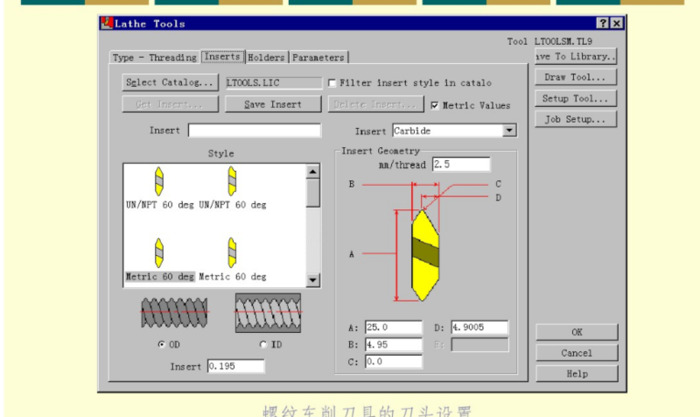Pick the second Metric 60 deg insert icon

tap(232, 254)
